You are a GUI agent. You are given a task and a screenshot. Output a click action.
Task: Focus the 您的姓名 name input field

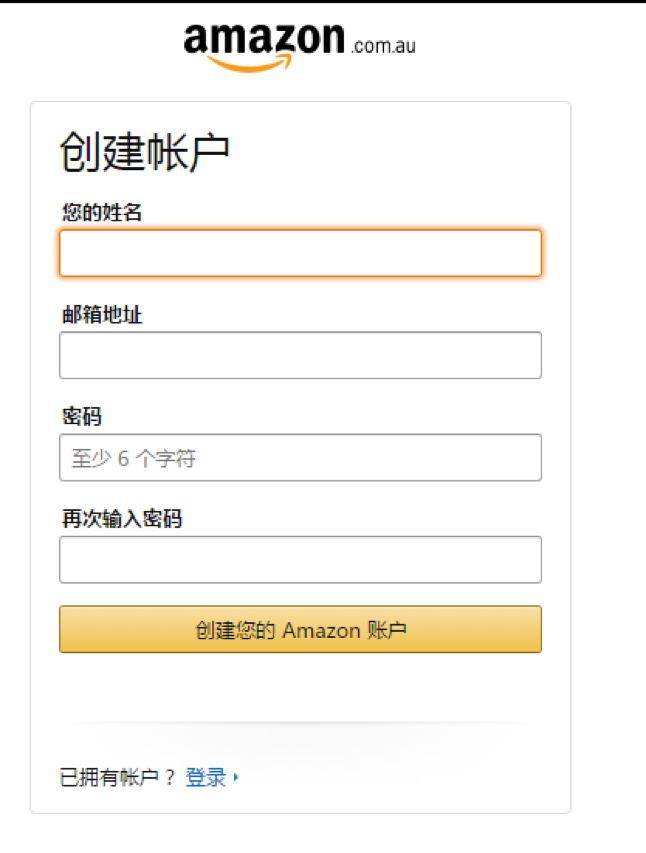click(x=300, y=253)
